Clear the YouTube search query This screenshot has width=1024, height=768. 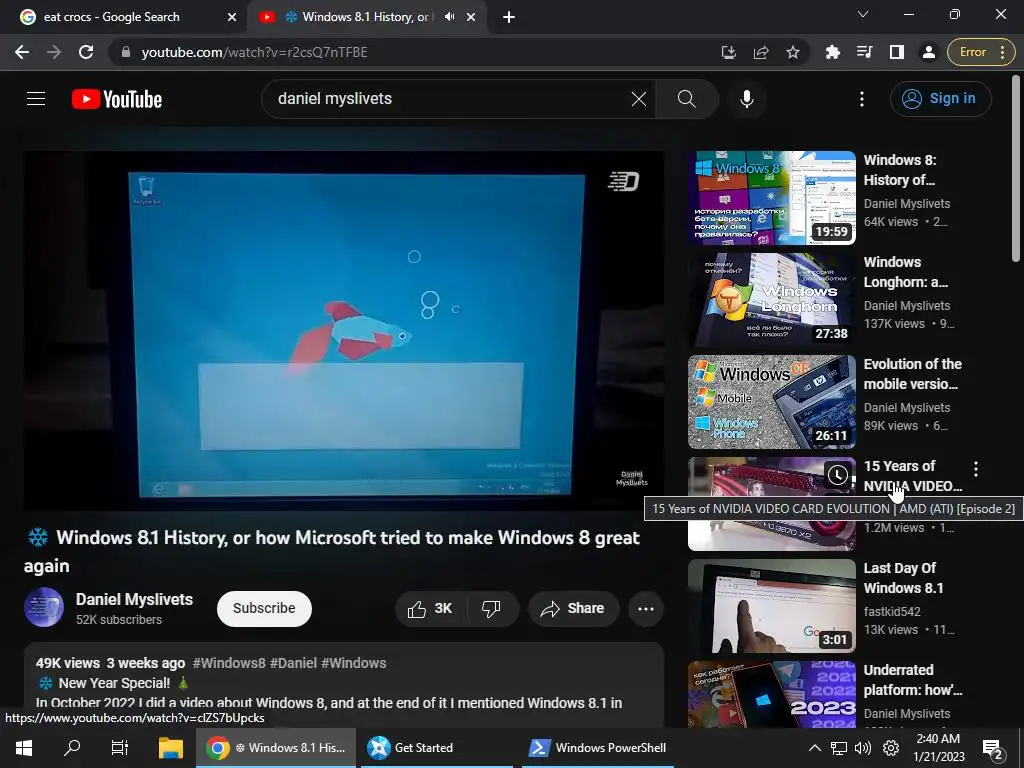pyautogui.click(x=639, y=99)
